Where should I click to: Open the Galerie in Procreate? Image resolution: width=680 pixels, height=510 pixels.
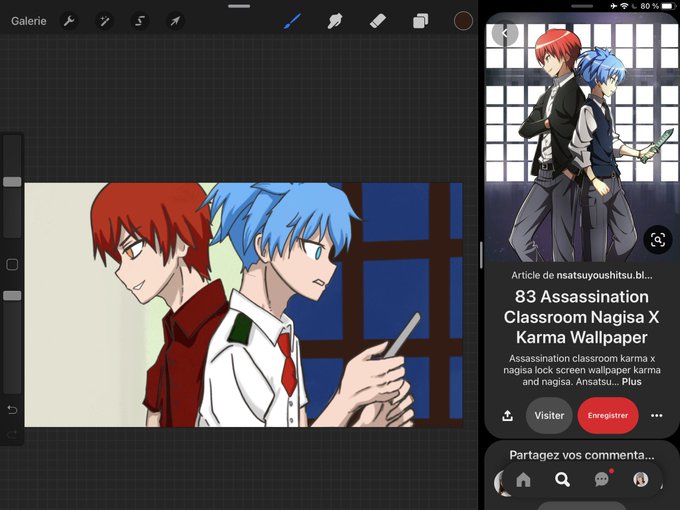tap(29, 21)
